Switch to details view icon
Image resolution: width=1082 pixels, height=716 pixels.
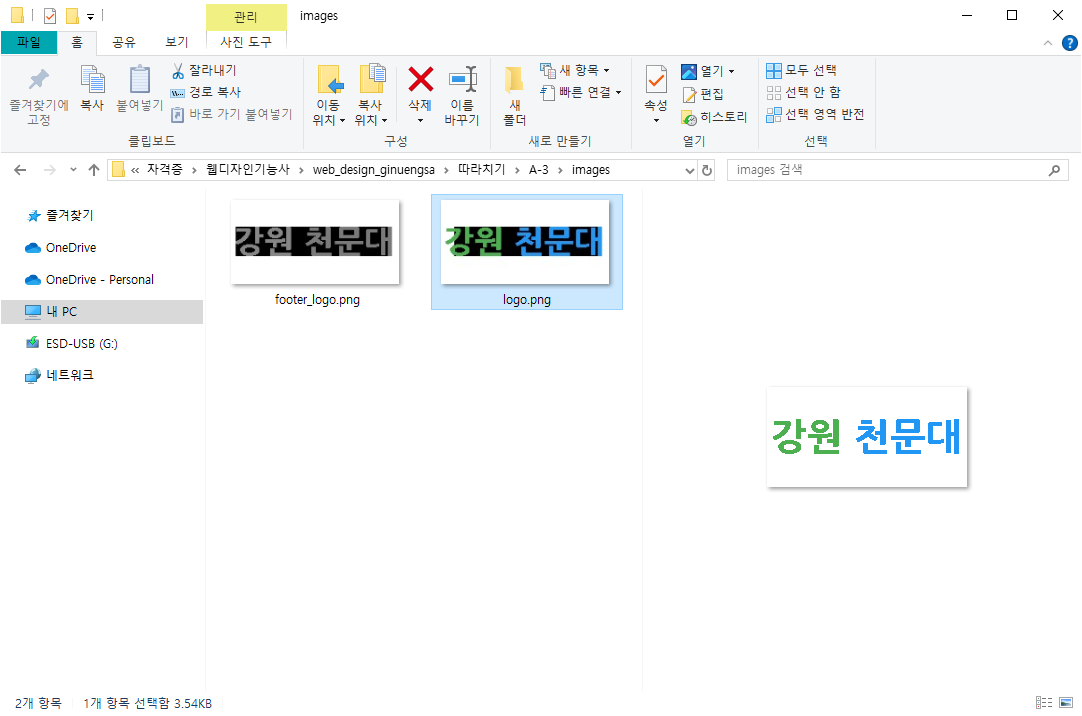point(1044,703)
